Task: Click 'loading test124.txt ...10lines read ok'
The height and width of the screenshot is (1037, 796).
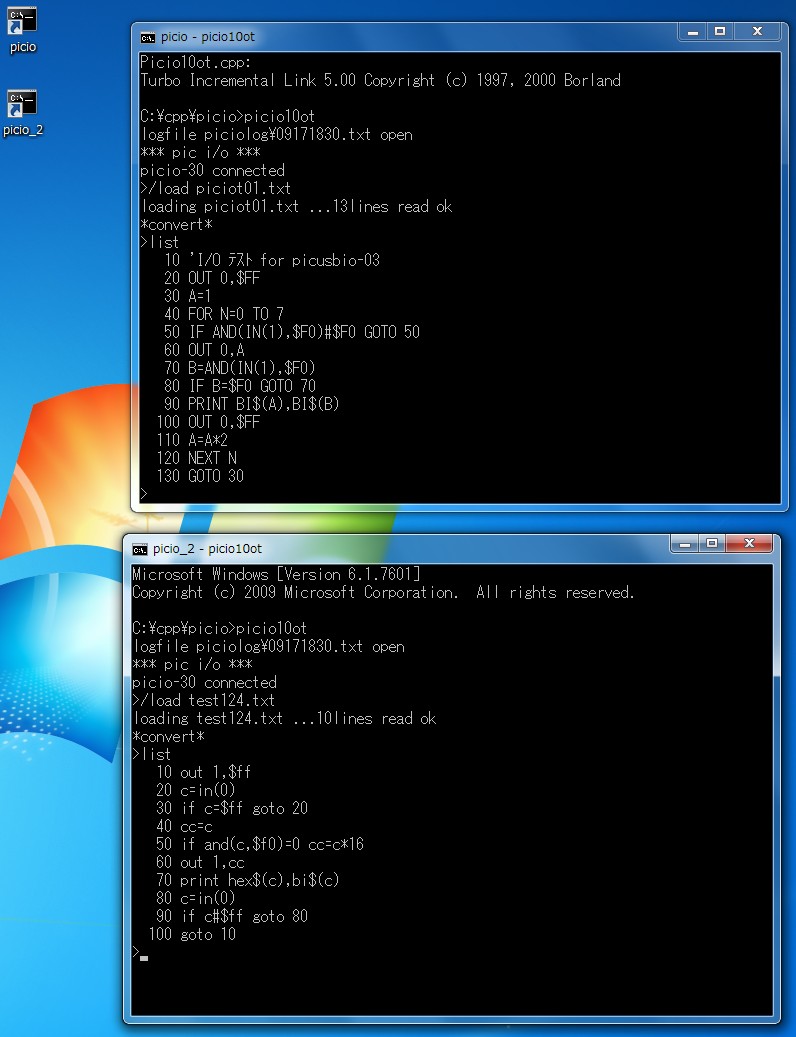Action: point(284,718)
